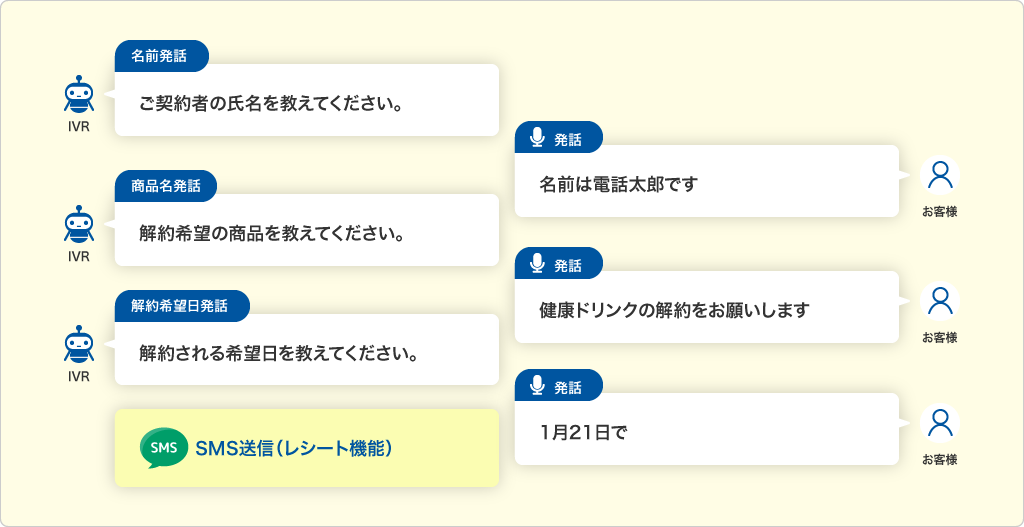Click the microphone icon above 名前は電話太郎です

[x=537, y=138]
